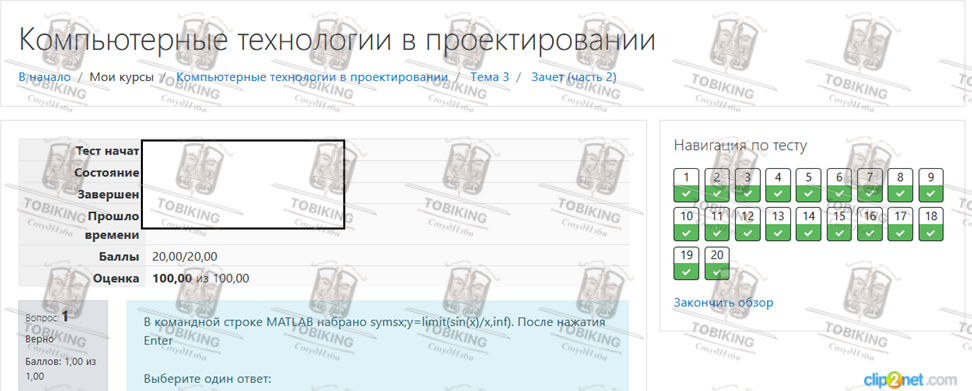Go to question 10 in navigation

pos(686,224)
